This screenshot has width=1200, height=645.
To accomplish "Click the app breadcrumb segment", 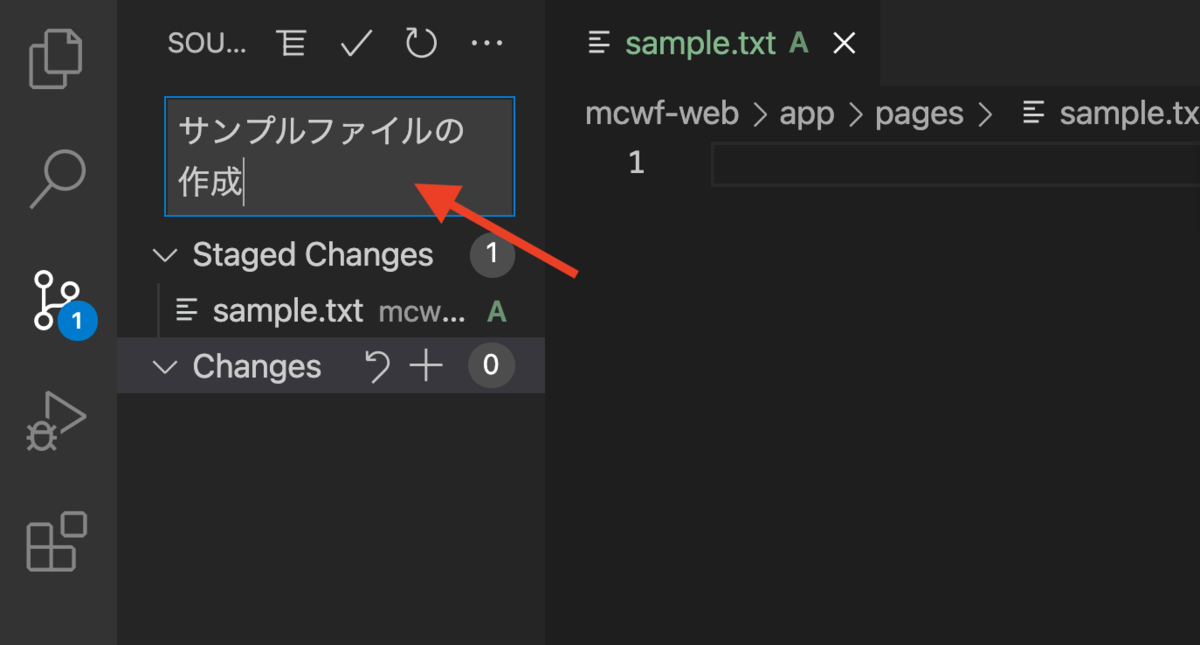I will tap(806, 114).
